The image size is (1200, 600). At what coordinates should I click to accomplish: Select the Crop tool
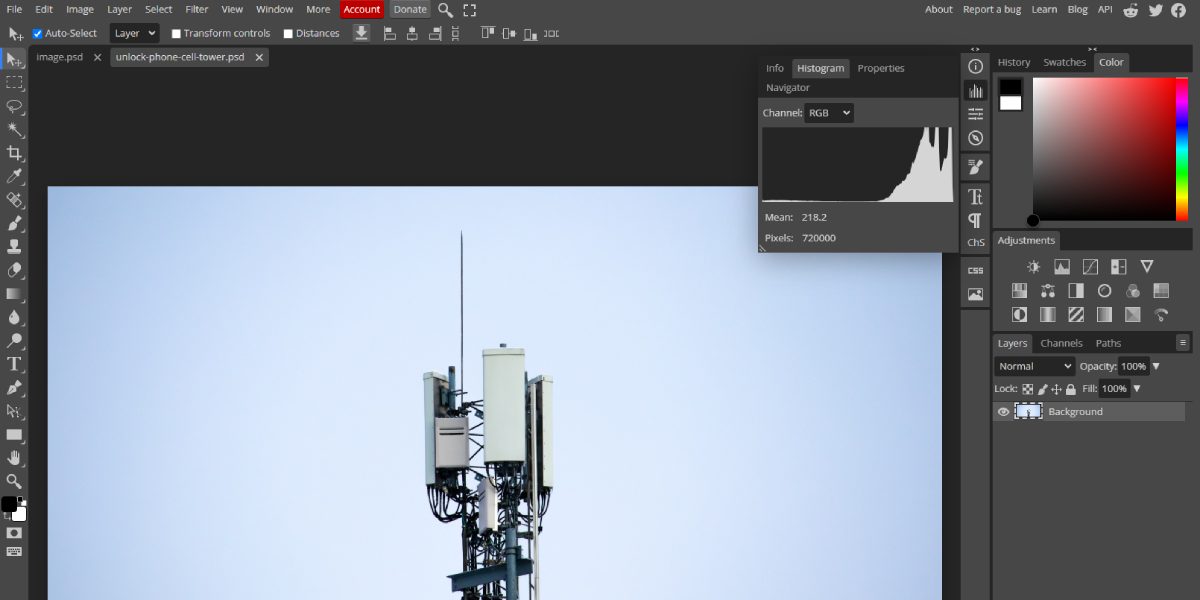point(14,153)
